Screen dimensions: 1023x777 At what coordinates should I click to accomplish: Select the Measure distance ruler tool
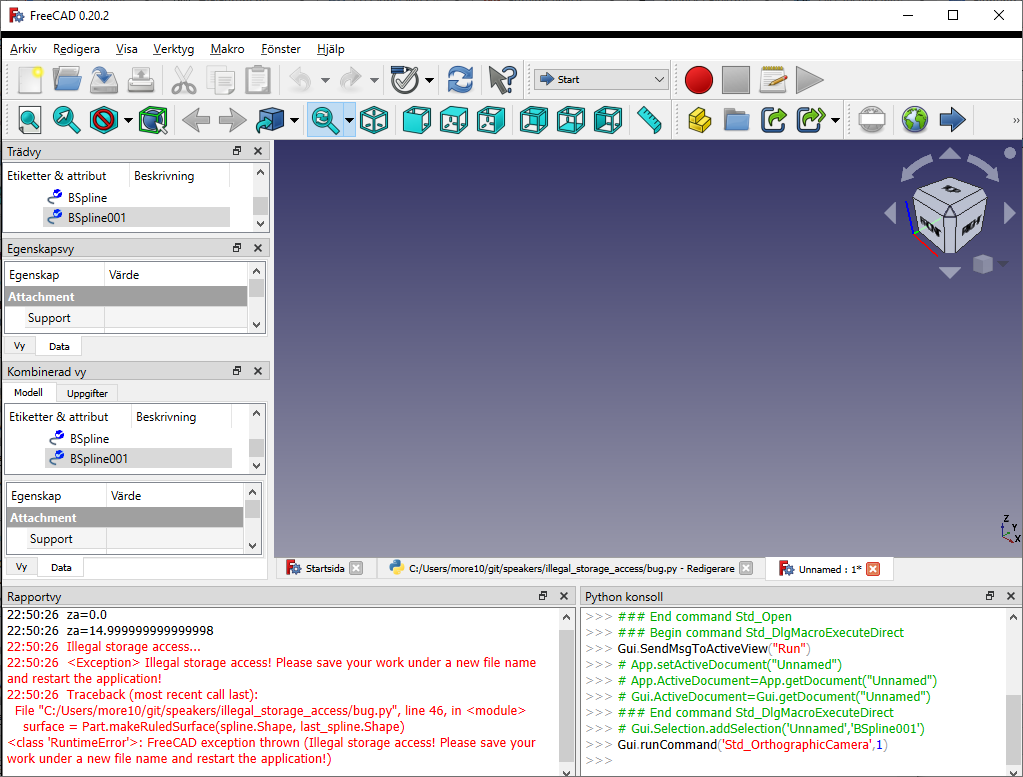pyautogui.click(x=648, y=119)
